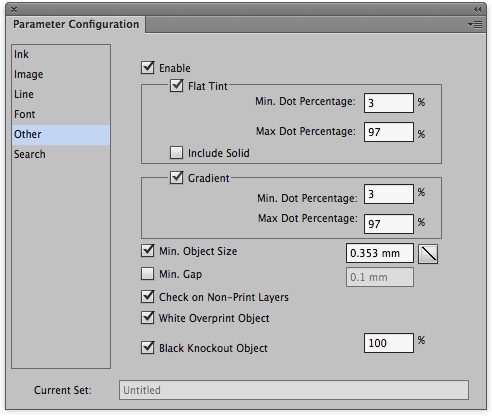Toggle the Enable checkbox
This screenshot has height=417, width=492.
[148, 67]
